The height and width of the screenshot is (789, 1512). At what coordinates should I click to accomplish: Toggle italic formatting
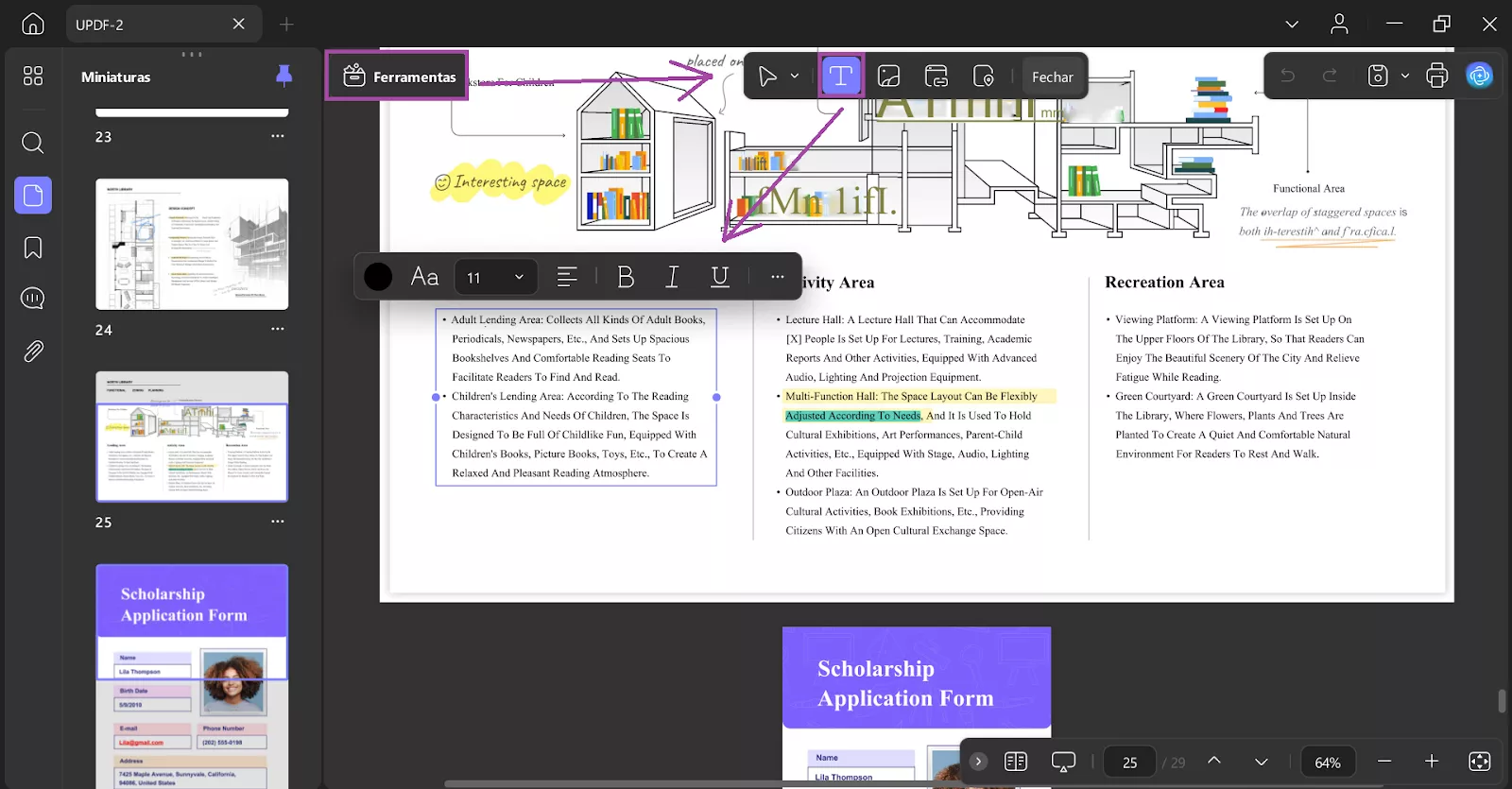pos(672,277)
